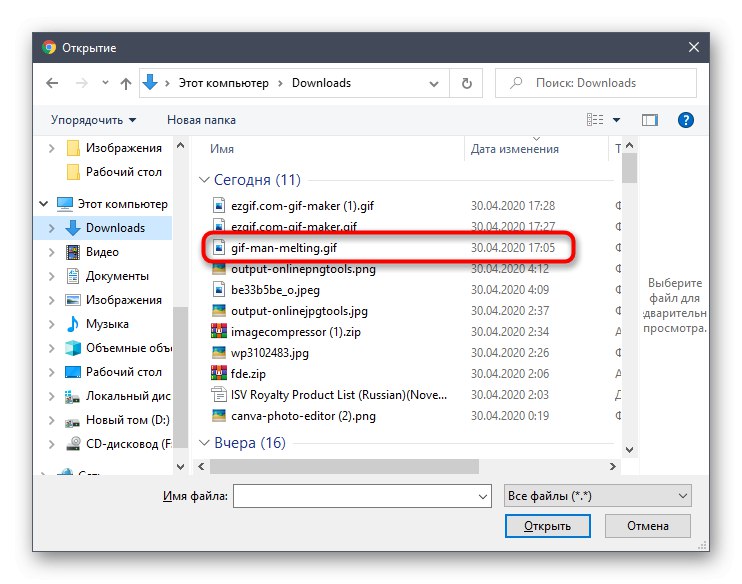Go back with the left arrow
The width and height of the screenshot is (742, 584).
pos(52,83)
